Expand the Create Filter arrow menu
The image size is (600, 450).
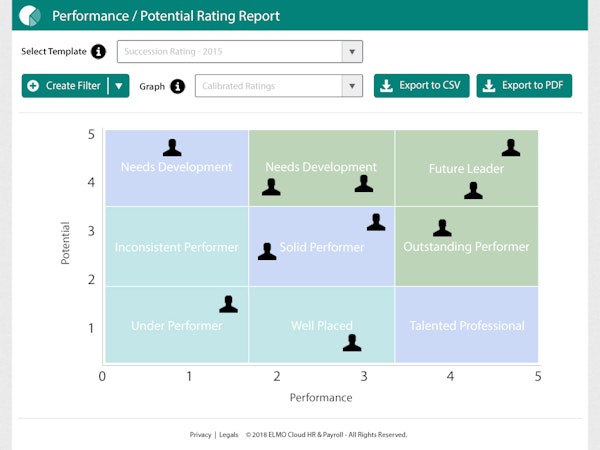pos(120,86)
